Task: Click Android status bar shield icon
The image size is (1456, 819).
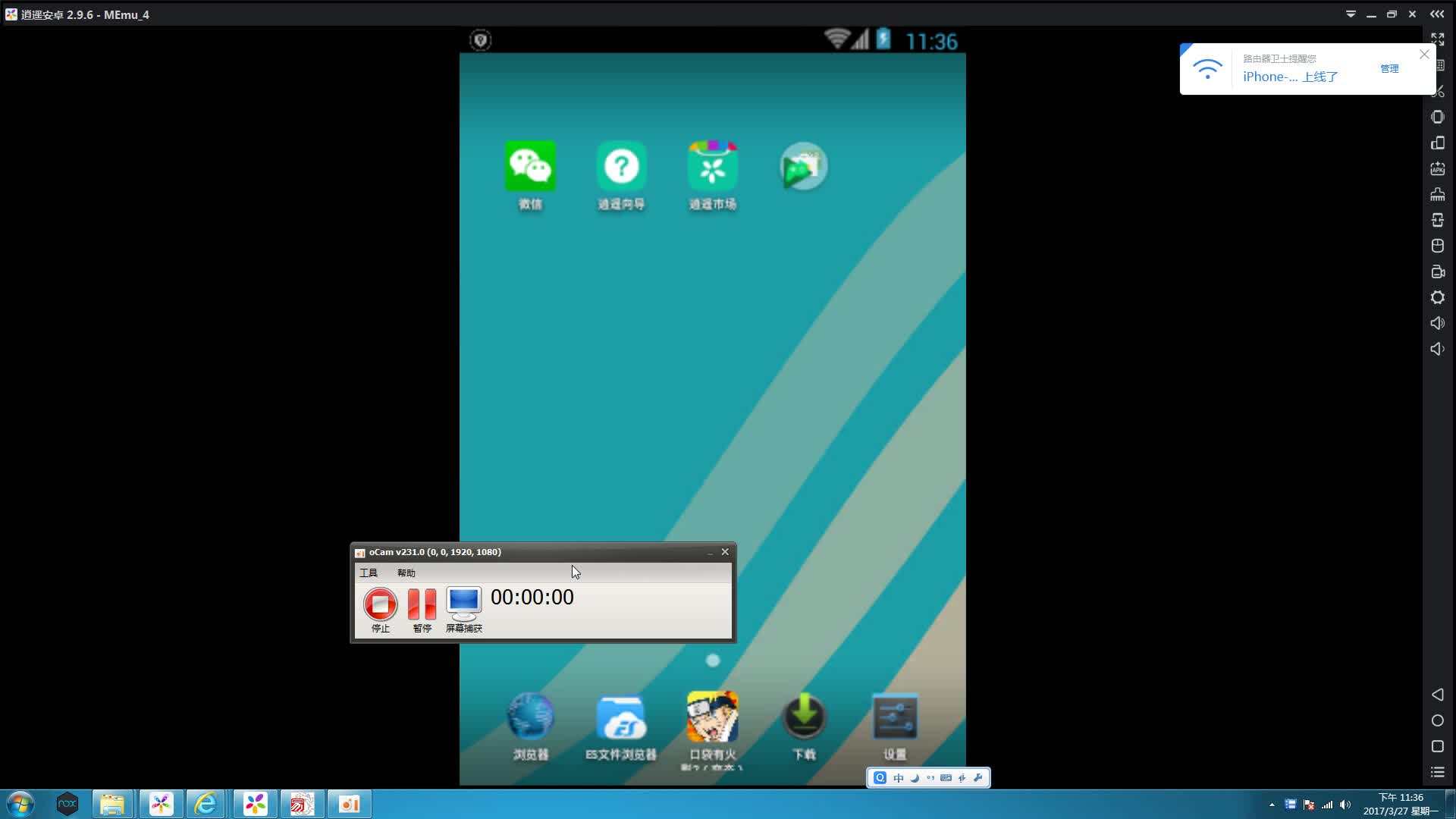Action: tap(480, 40)
